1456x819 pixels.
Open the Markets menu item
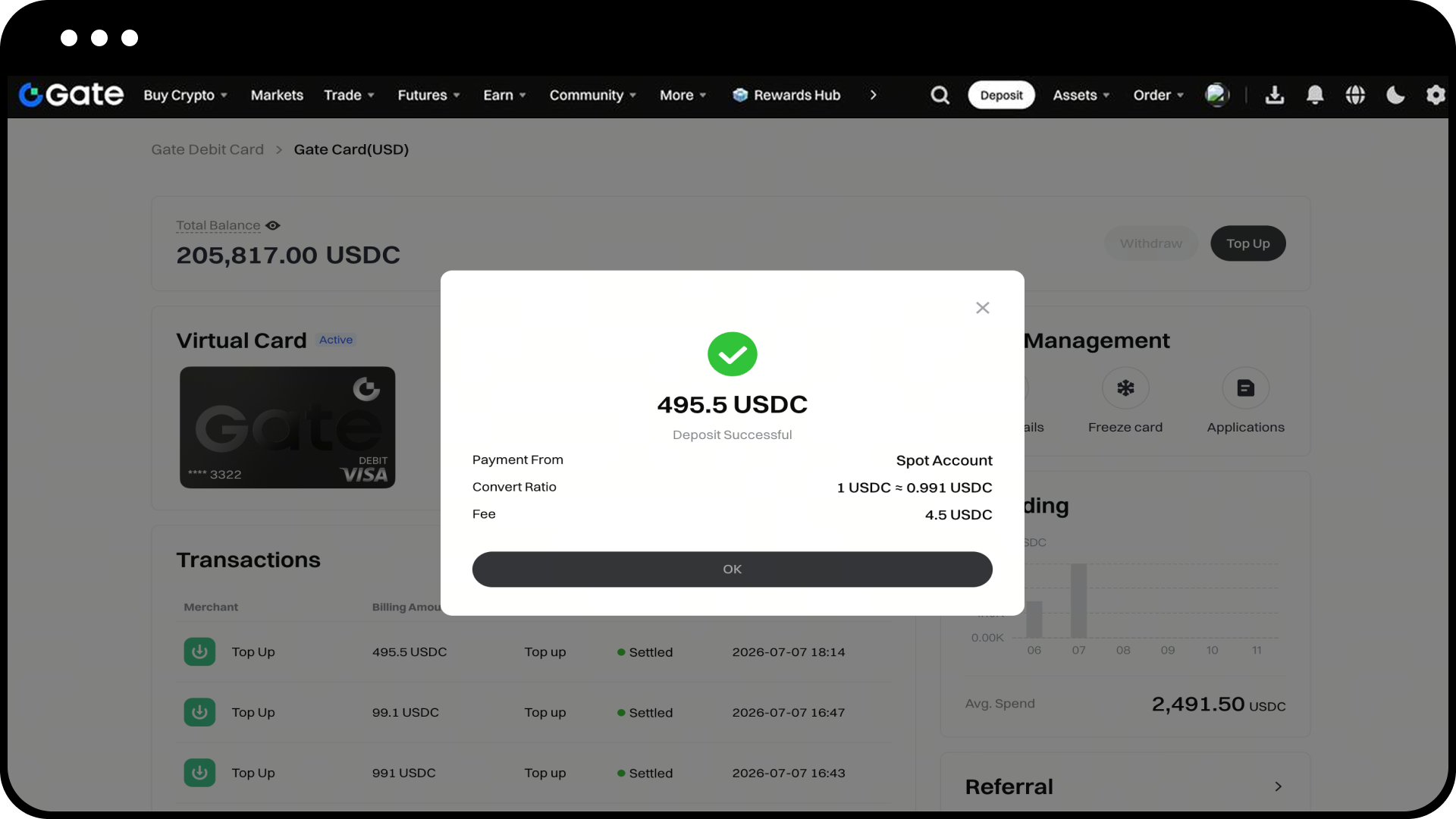tap(277, 95)
